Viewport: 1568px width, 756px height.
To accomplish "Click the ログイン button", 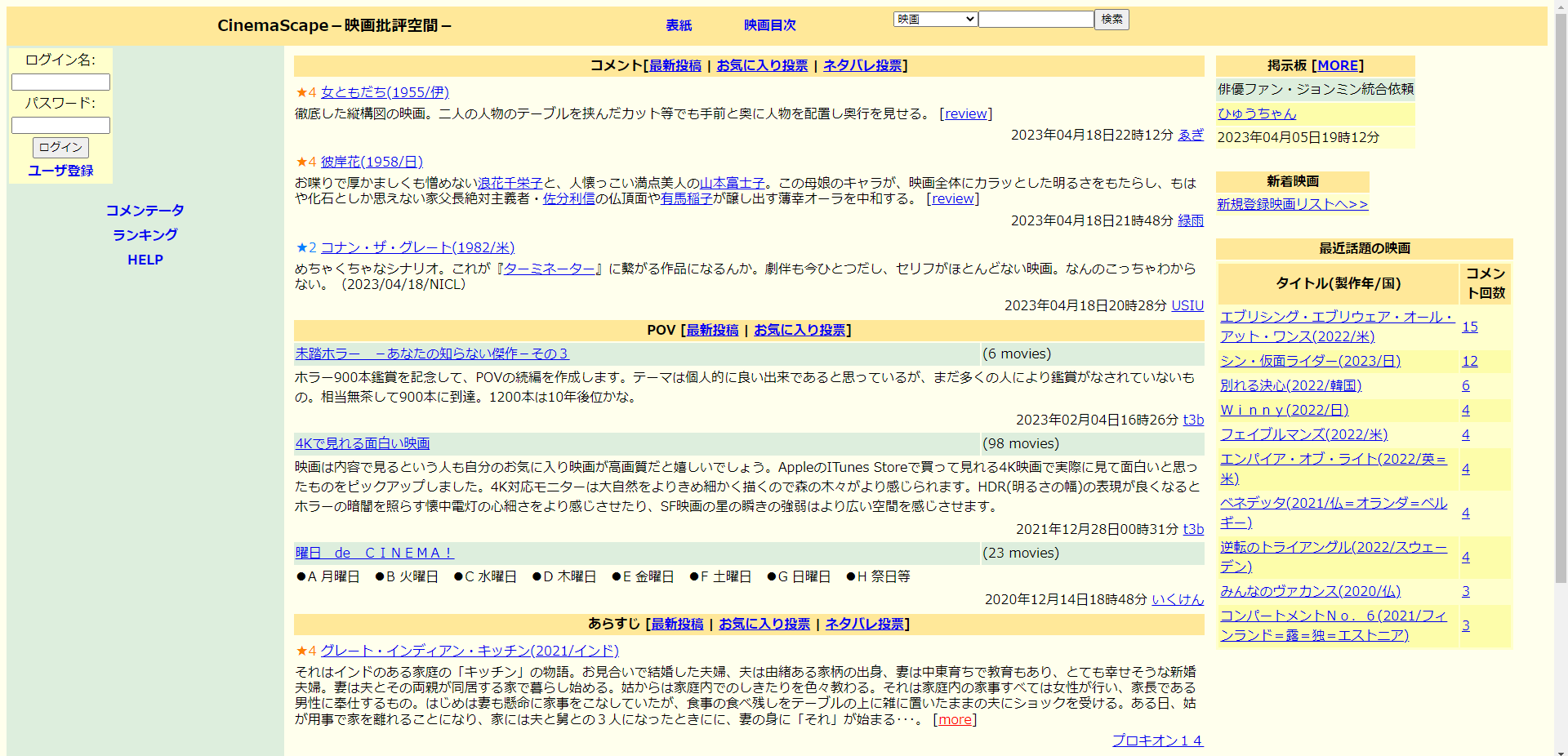I will point(60,147).
